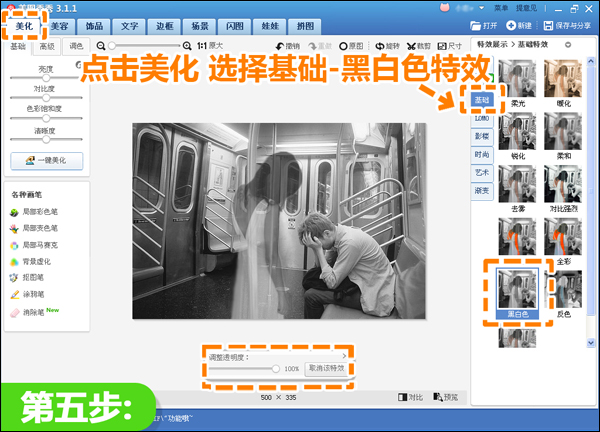The height and width of the screenshot is (432, 600).
Task: Open the 美化 main tab
Action: point(24,26)
